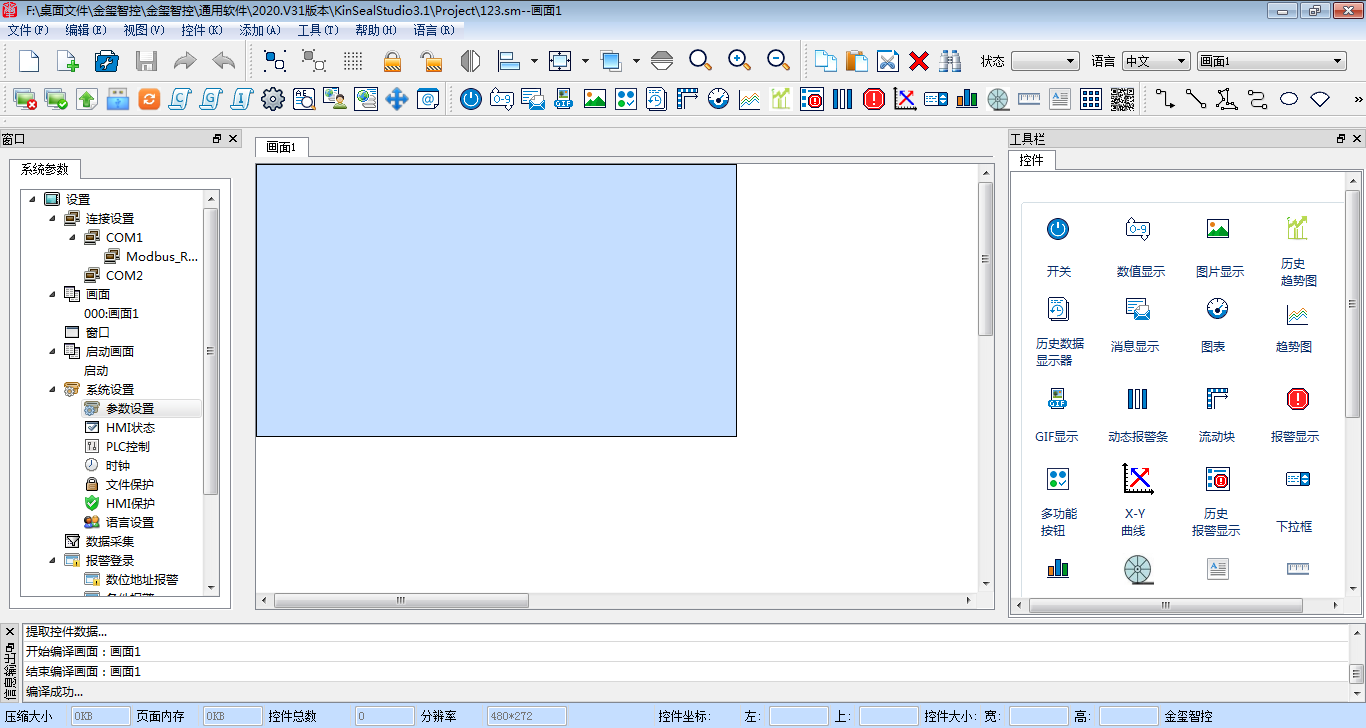1366x728 pixels.
Task: Collapse the 系统设置 tree node
Action: (52, 390)
